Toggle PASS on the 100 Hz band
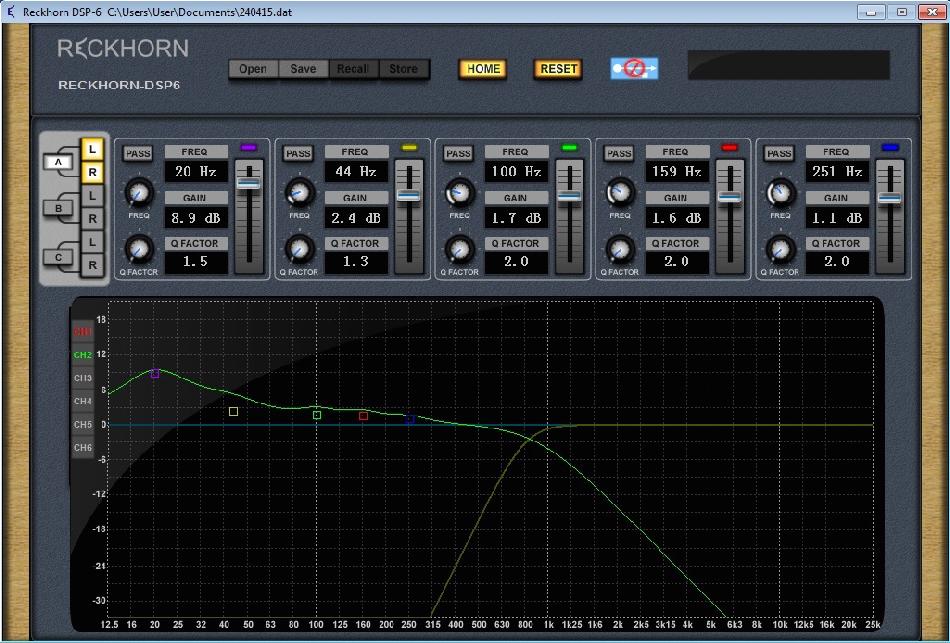 coord(458,153)
